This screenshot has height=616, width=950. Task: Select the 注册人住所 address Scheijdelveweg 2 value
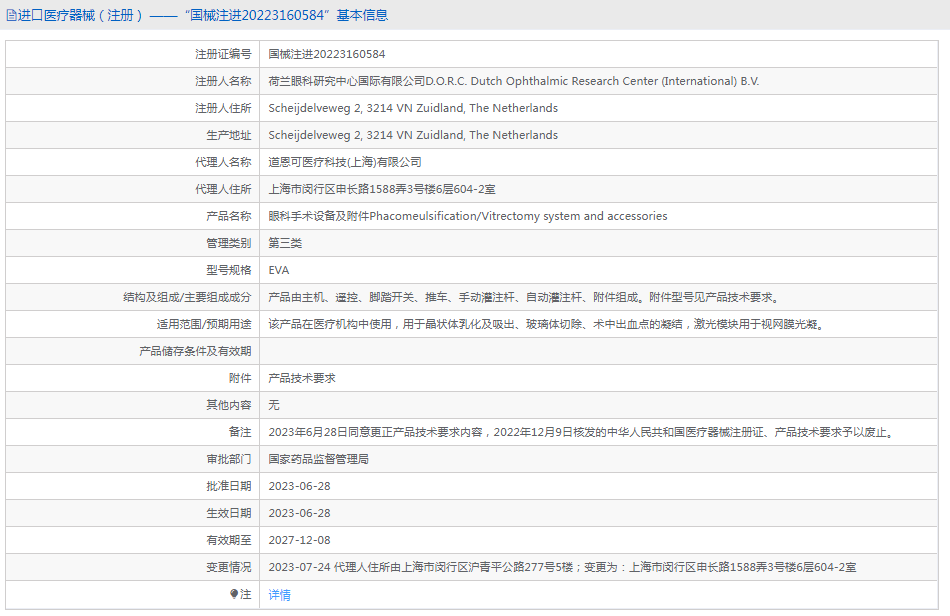click(x=413, y=108)
